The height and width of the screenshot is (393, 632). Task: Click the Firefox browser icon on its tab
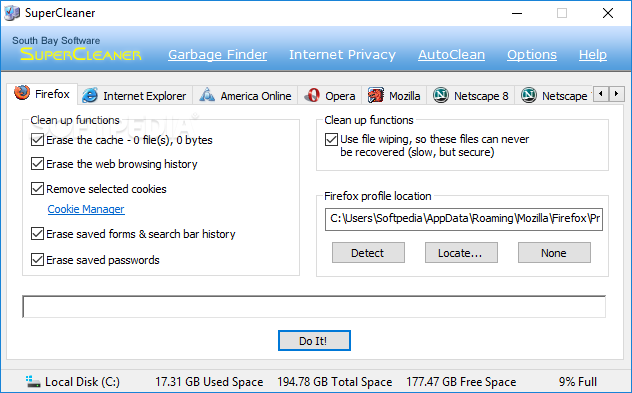22,93
